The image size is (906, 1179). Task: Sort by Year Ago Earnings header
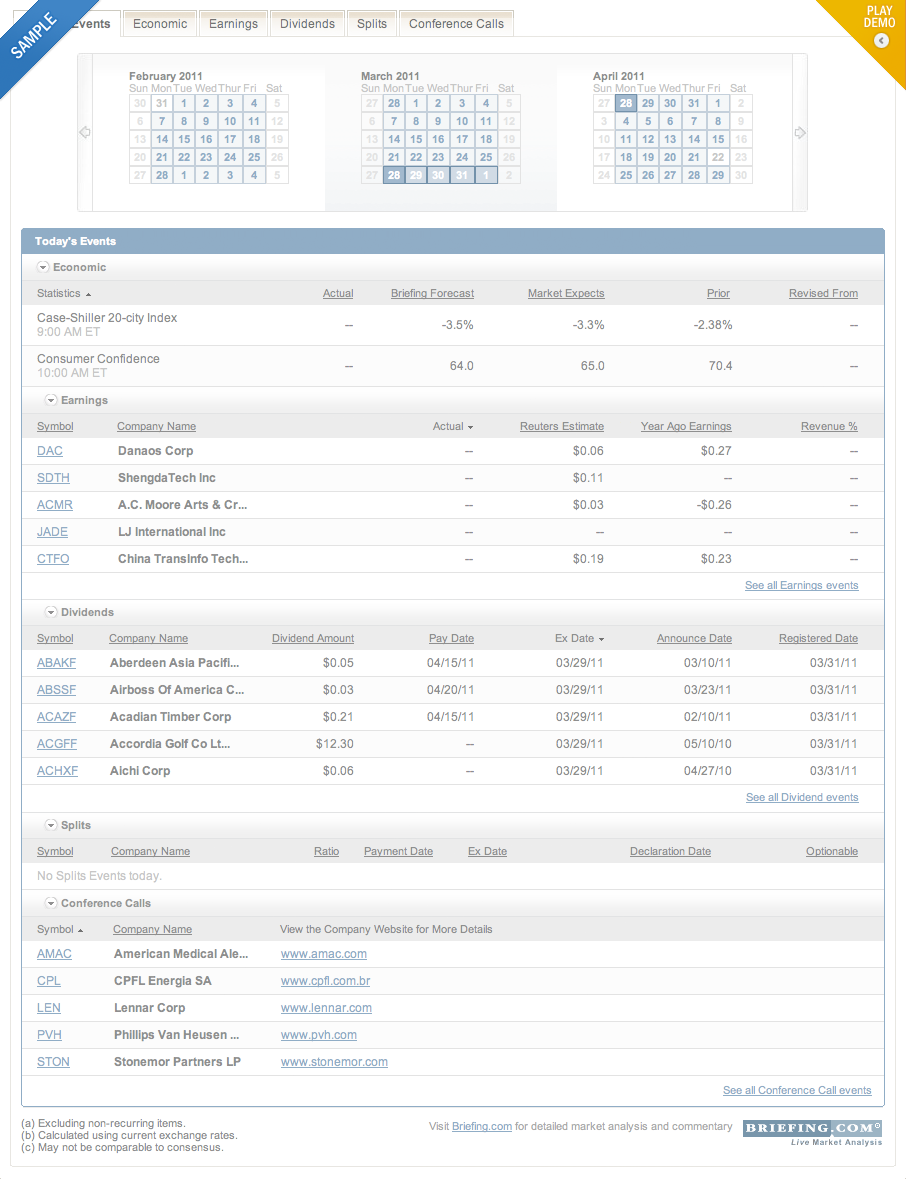pyautogui.click(x=686, y=426)
